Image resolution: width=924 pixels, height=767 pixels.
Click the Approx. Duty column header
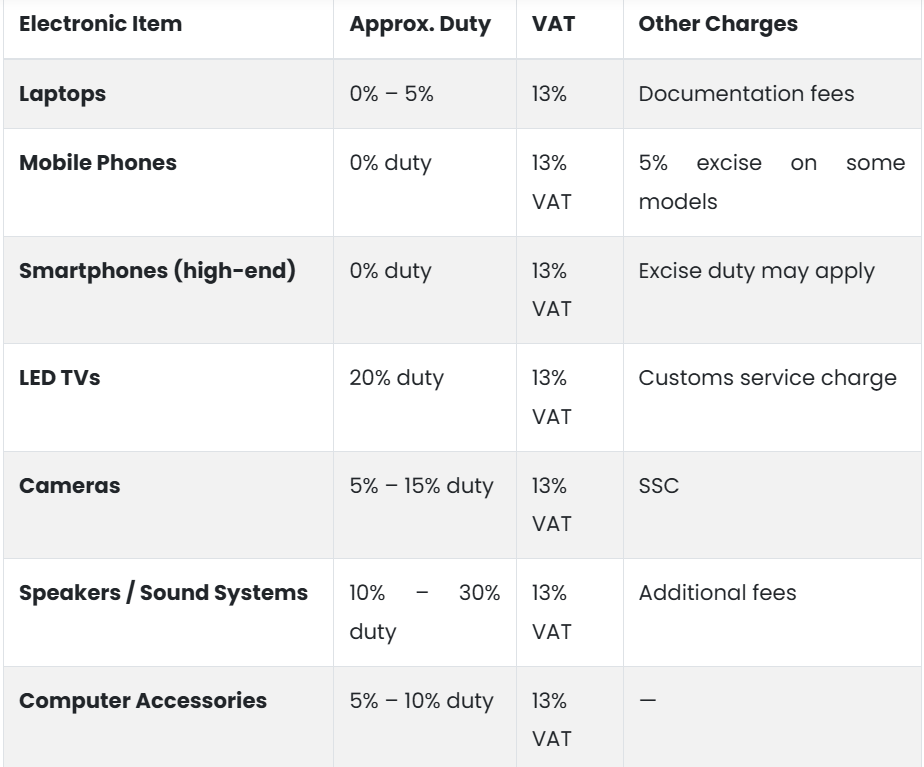tap(420, 24)
